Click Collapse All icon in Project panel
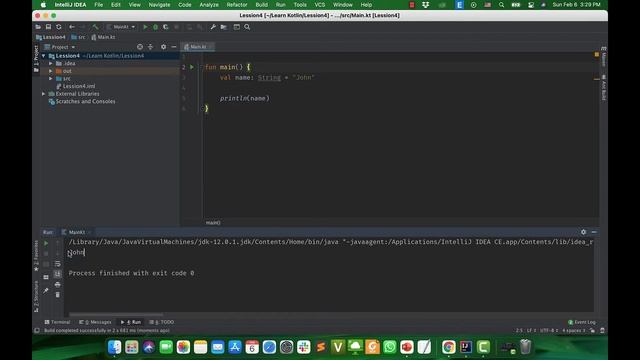Screen dimensions: 640x360 click(x=151, y=47)
